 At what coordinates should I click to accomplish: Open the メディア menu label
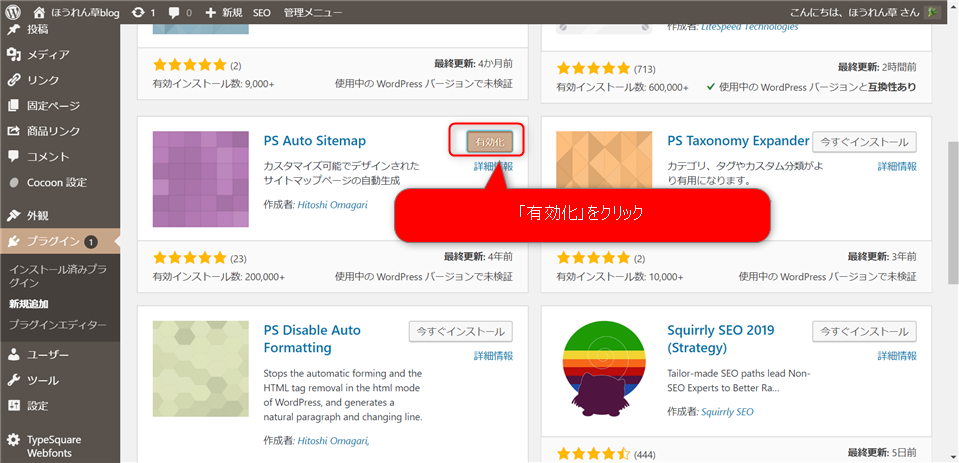pos(48,55)
